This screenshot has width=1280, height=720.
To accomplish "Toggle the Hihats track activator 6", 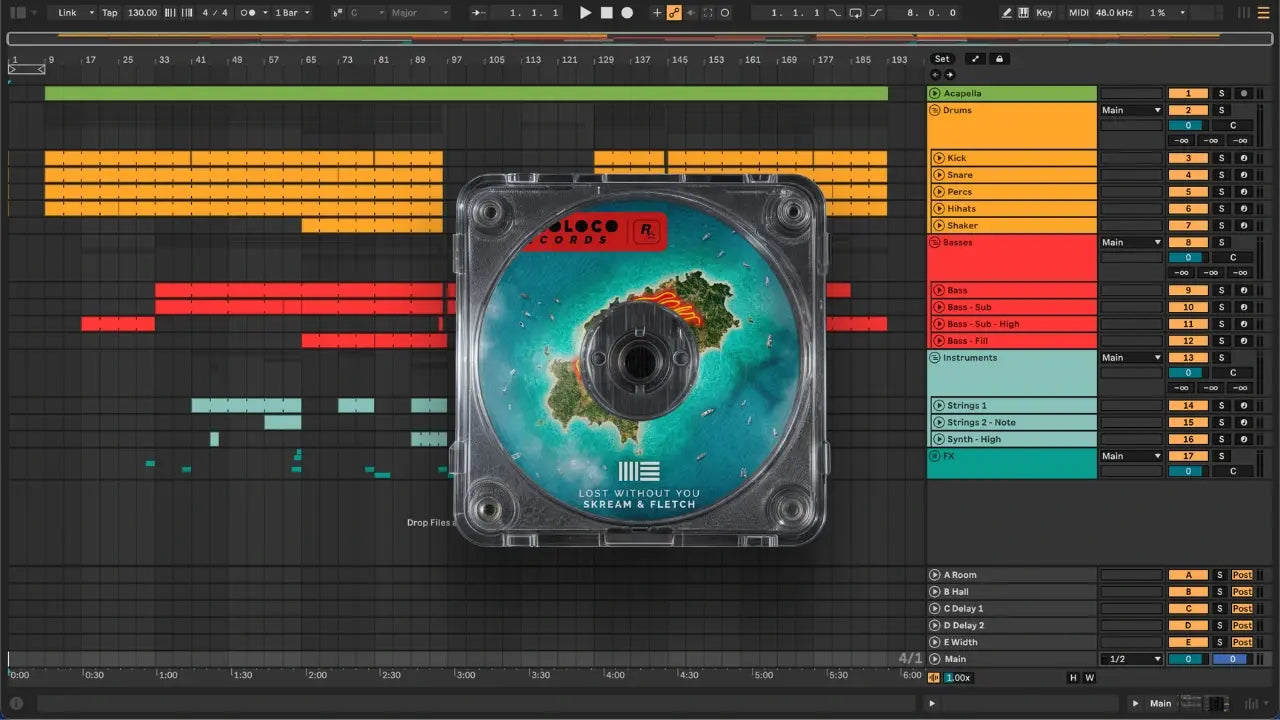I will [1188, 208].
